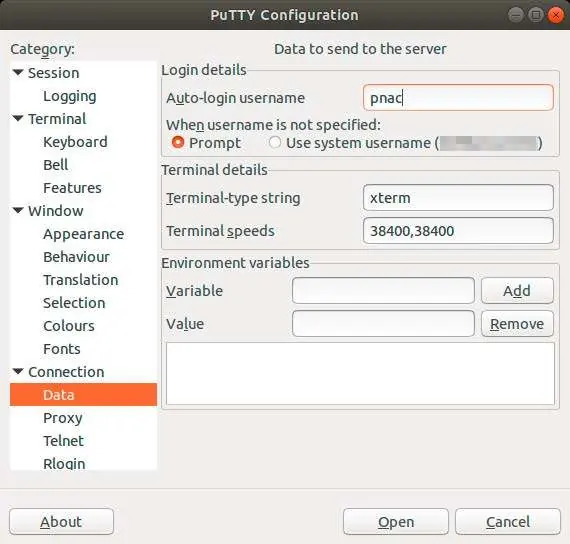570x544 pixels.
Task: Minimize the PuTTY Configuration window
Action: (x=515, y=15)
